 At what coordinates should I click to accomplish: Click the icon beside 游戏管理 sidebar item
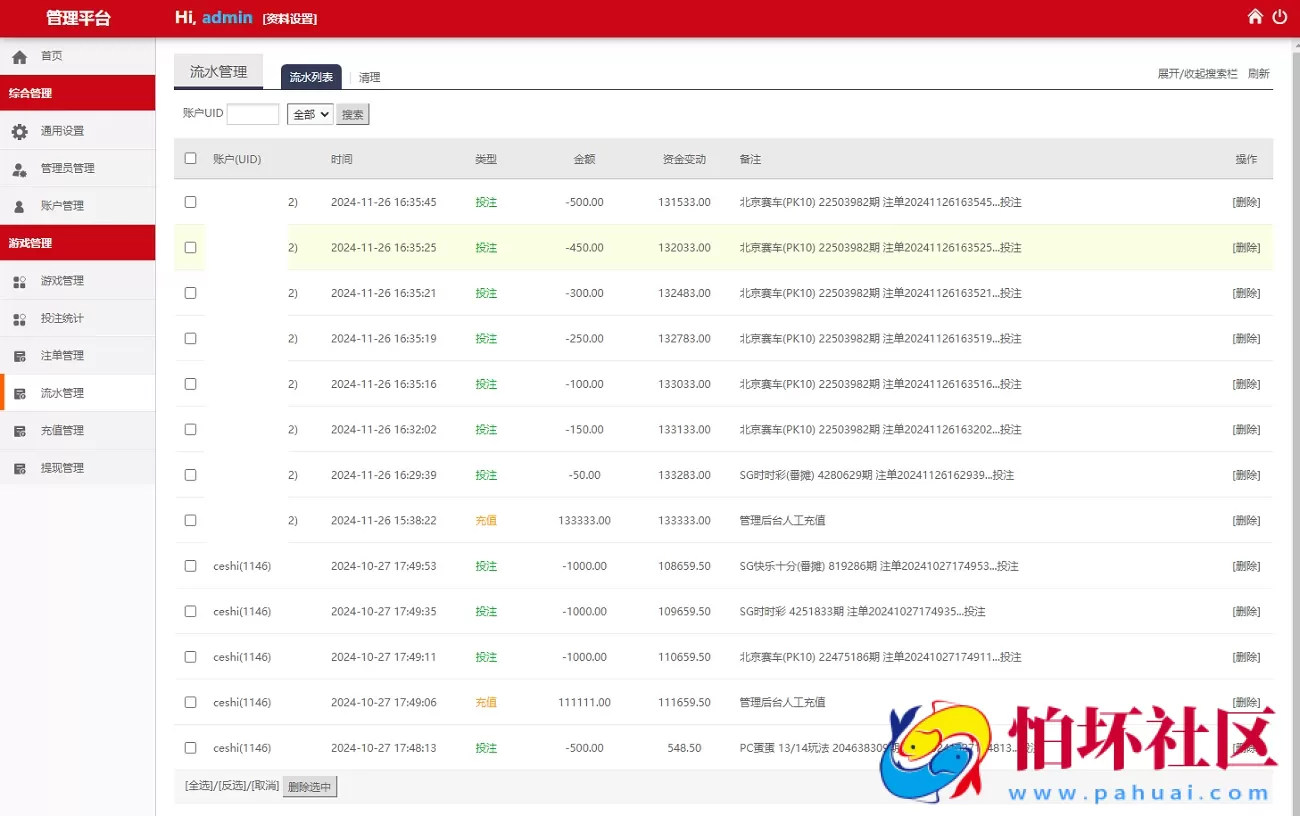(x=19, y=282)
